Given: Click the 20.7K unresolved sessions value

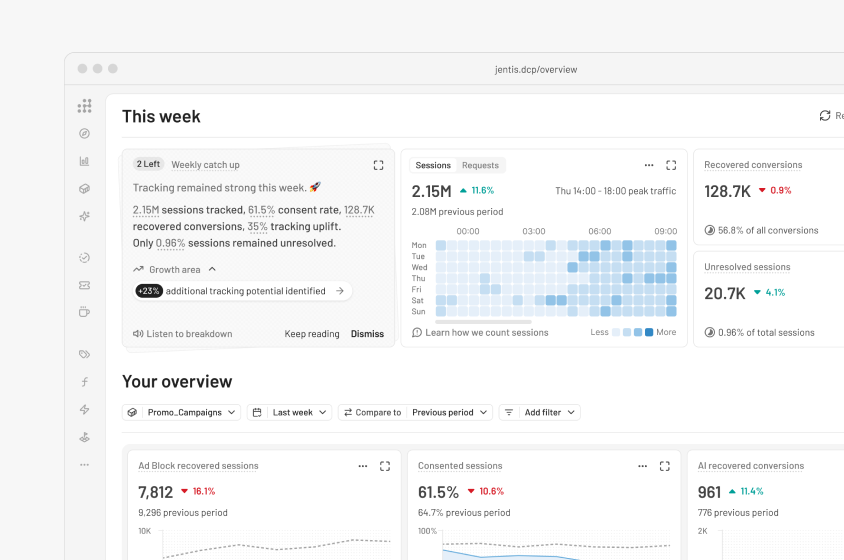Looking at the screenshot, I should click(725, 293).
